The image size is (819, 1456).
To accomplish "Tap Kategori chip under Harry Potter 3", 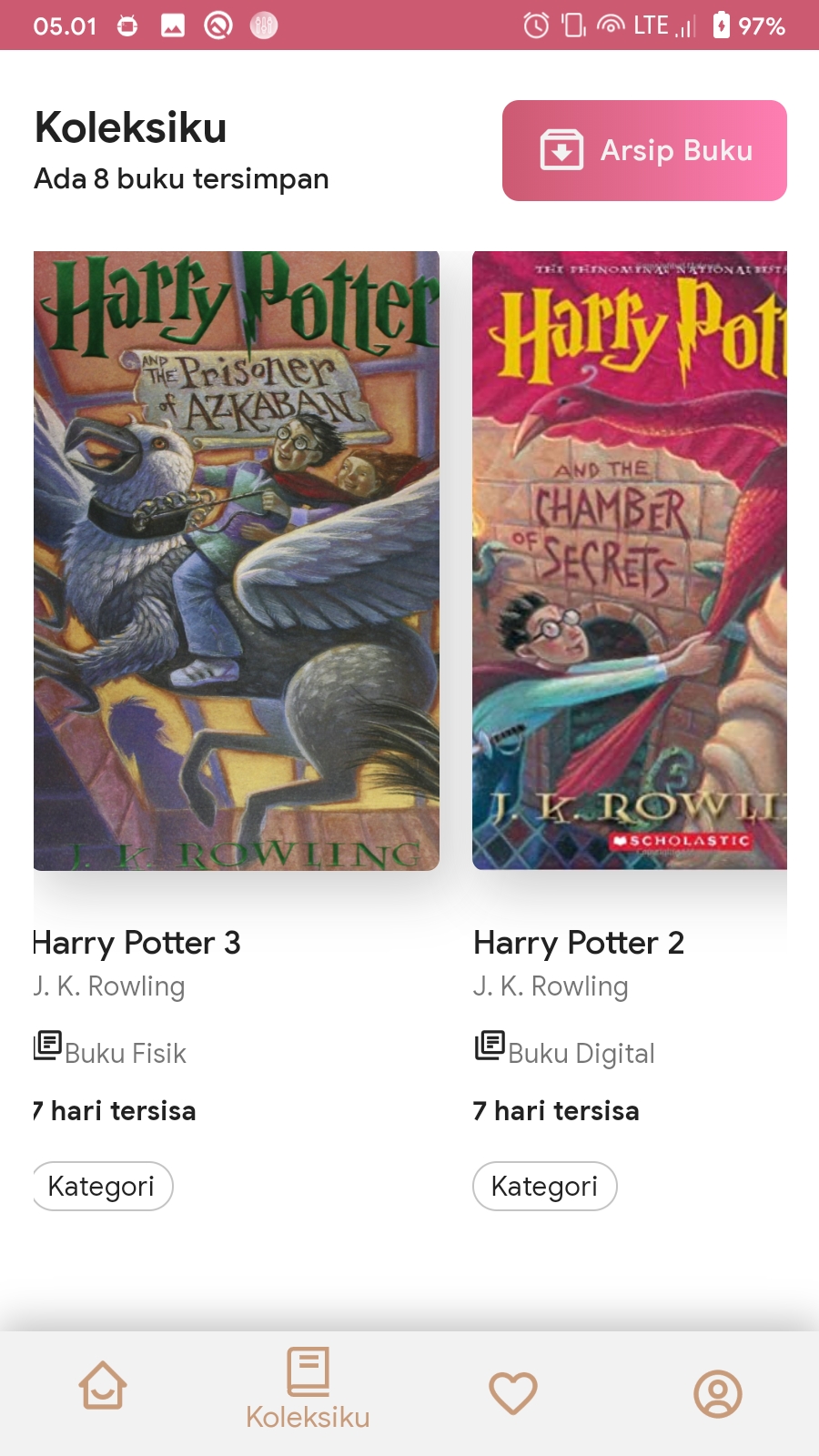I will click(103, 1186).
